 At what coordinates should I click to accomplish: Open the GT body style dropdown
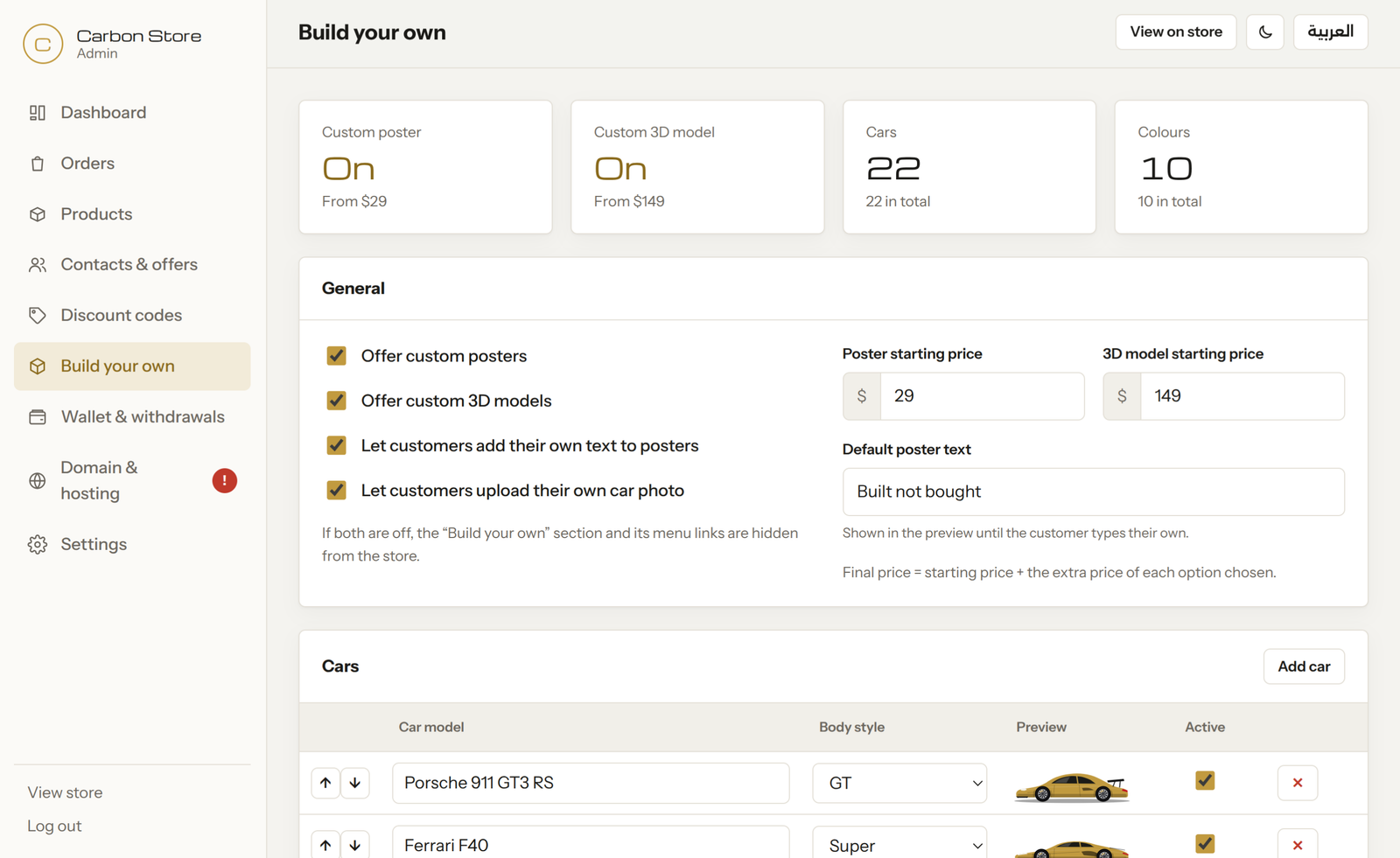click(x=899, y=783)
